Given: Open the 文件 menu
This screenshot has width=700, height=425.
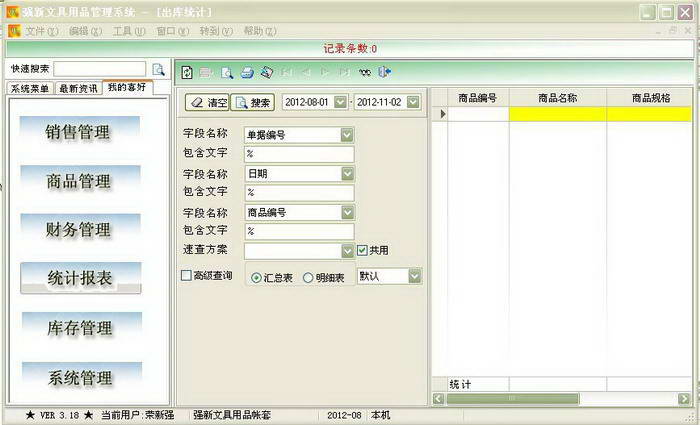Looking at the screenshot, I should 42,31.
